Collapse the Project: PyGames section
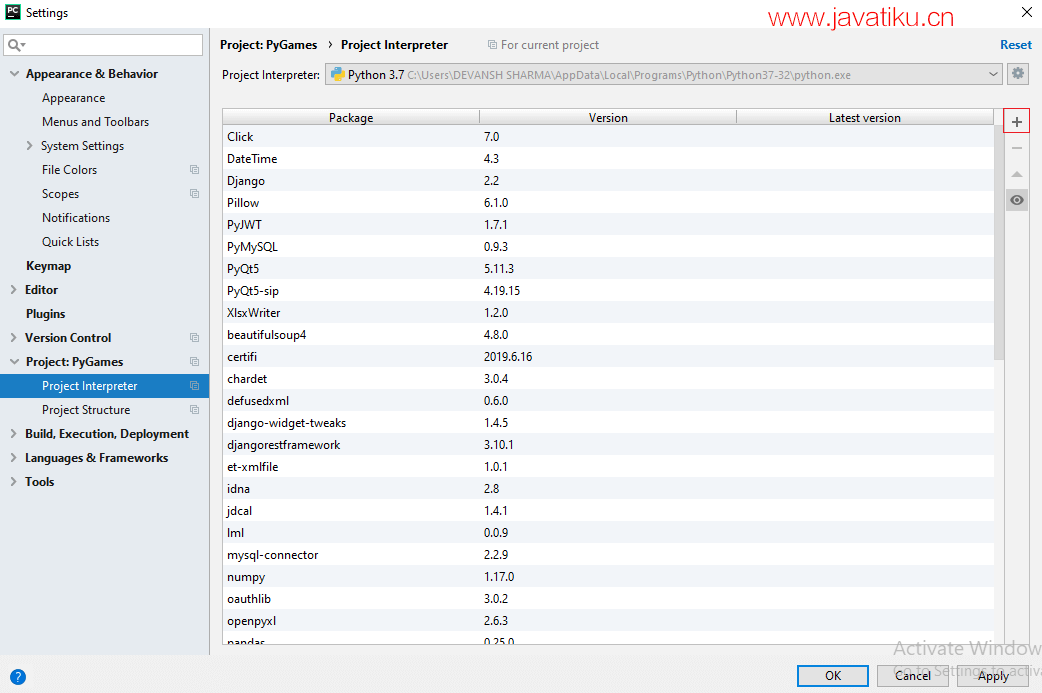The height and width of the screenshot is (693, 1042). tap(14, 361)
